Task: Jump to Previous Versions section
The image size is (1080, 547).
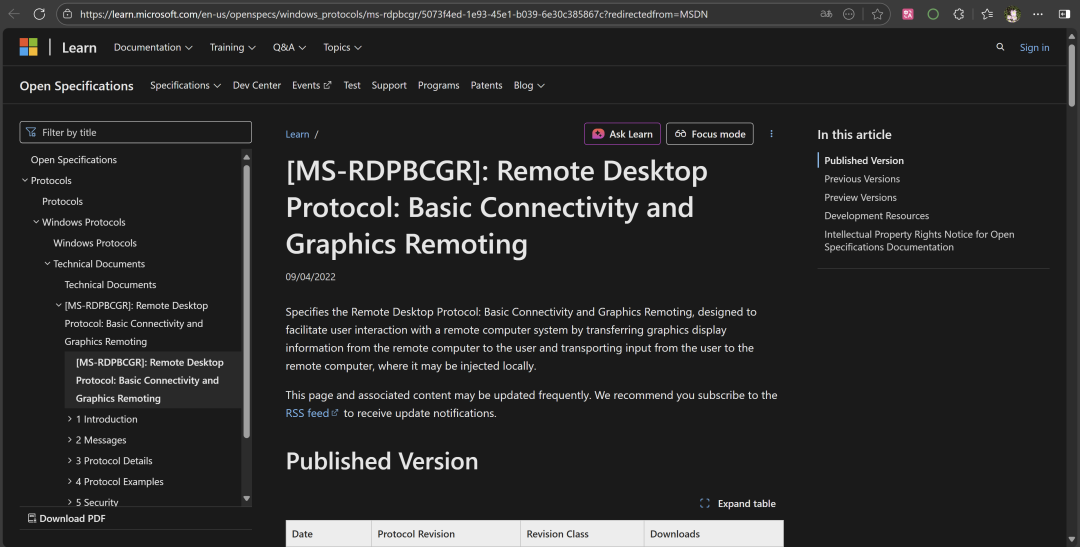Action: (x=862, y=178)
